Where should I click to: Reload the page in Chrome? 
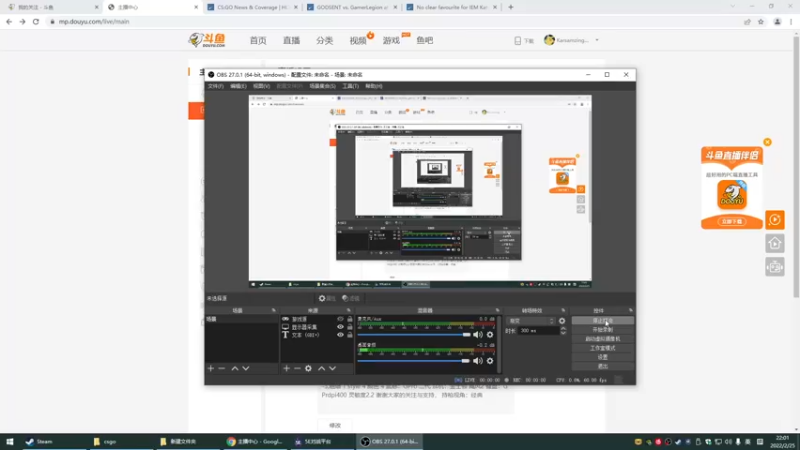36,21
